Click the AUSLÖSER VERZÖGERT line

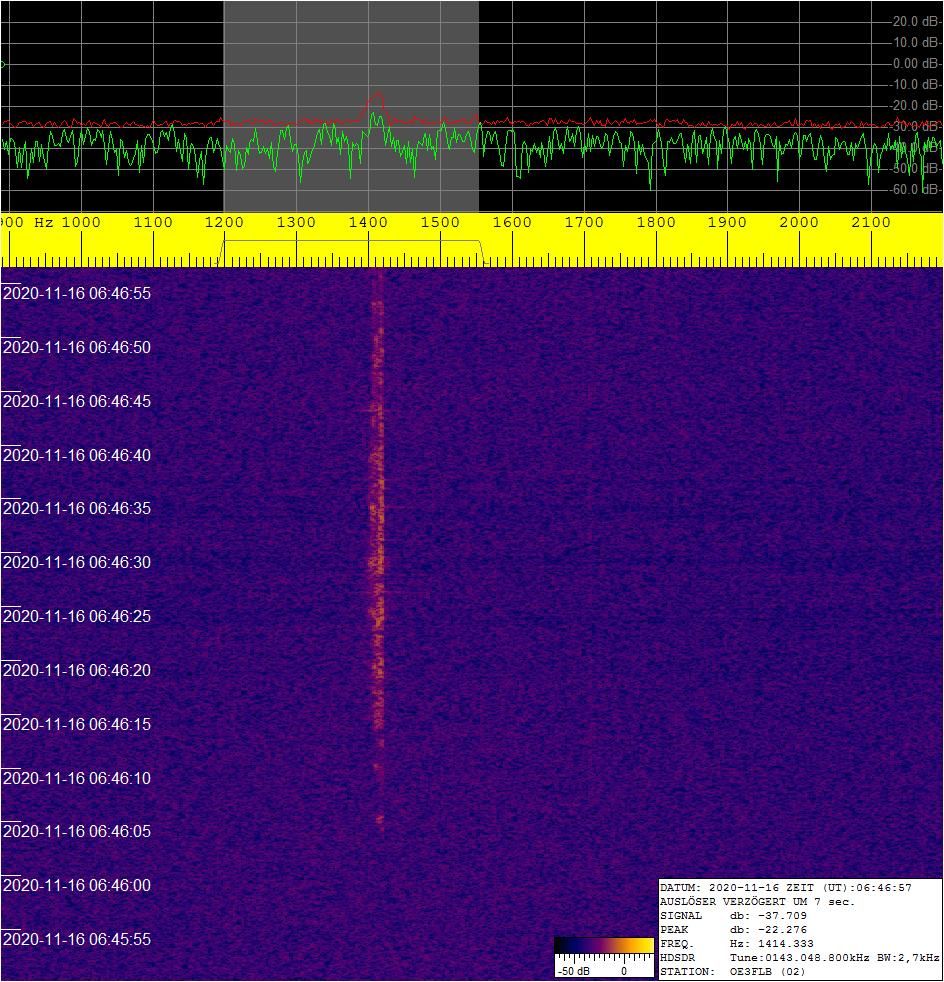click(757, 902)
